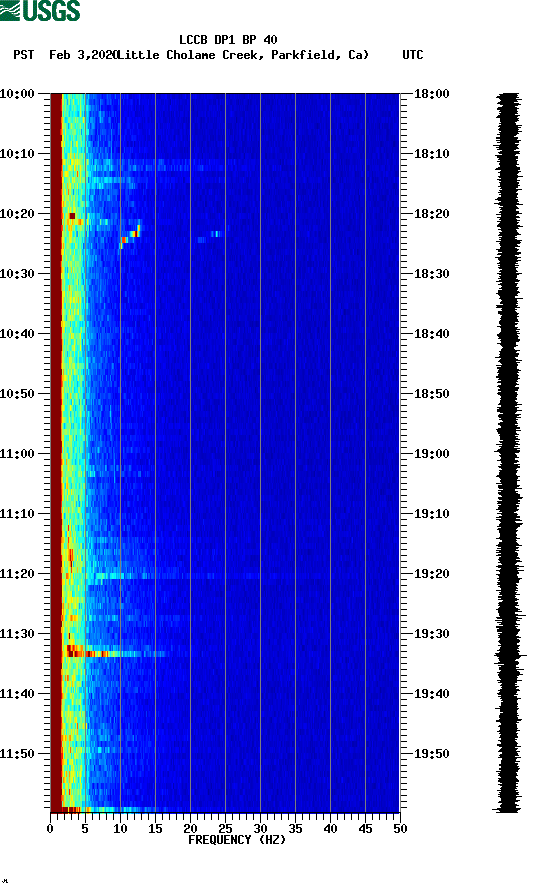Click the 19:00 UTC time label

431,453
